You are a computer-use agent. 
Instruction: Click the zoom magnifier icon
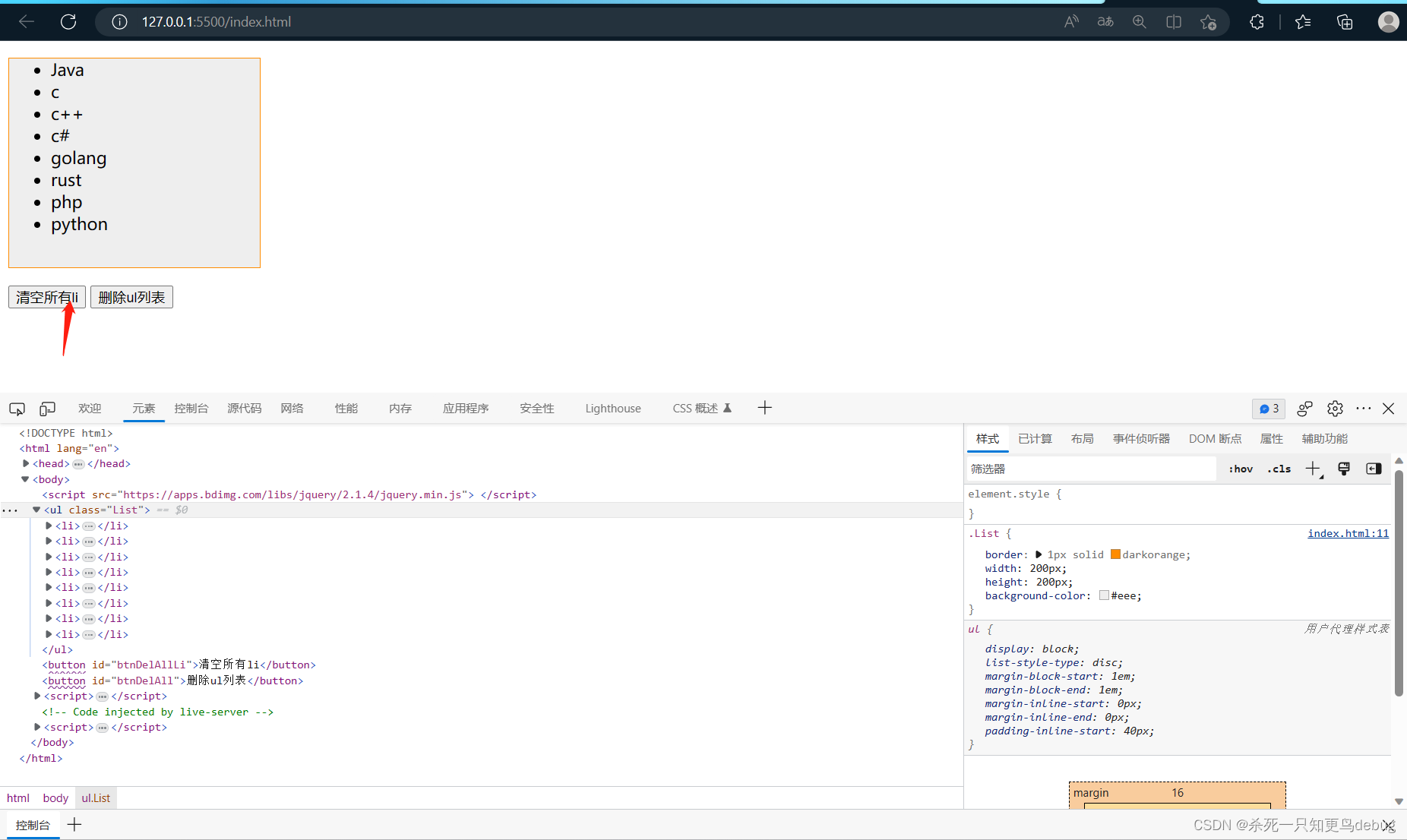click(x=1140, y=22)
